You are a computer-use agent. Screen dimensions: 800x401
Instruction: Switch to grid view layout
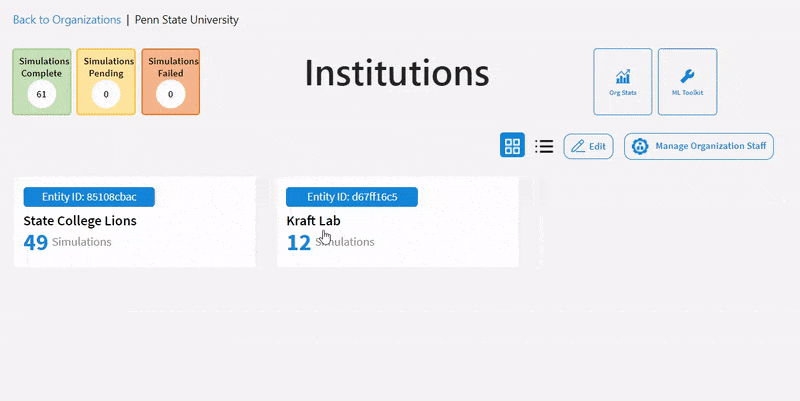click(512, 145)
